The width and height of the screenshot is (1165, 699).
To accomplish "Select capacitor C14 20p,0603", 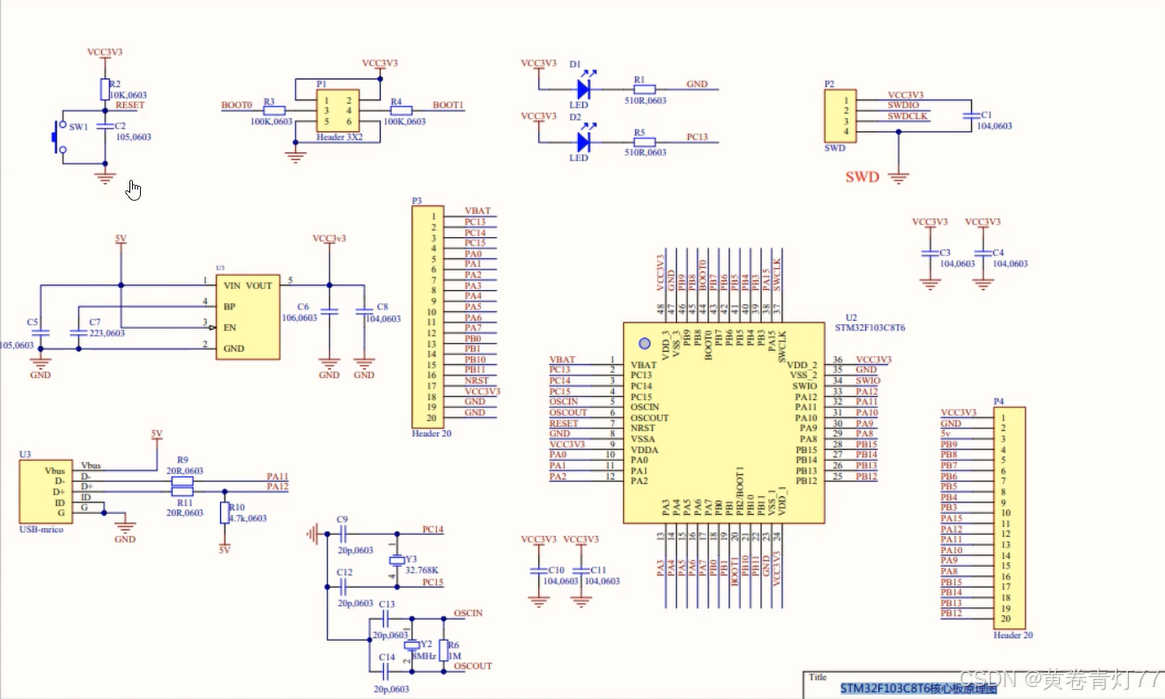I will point(386,672).
